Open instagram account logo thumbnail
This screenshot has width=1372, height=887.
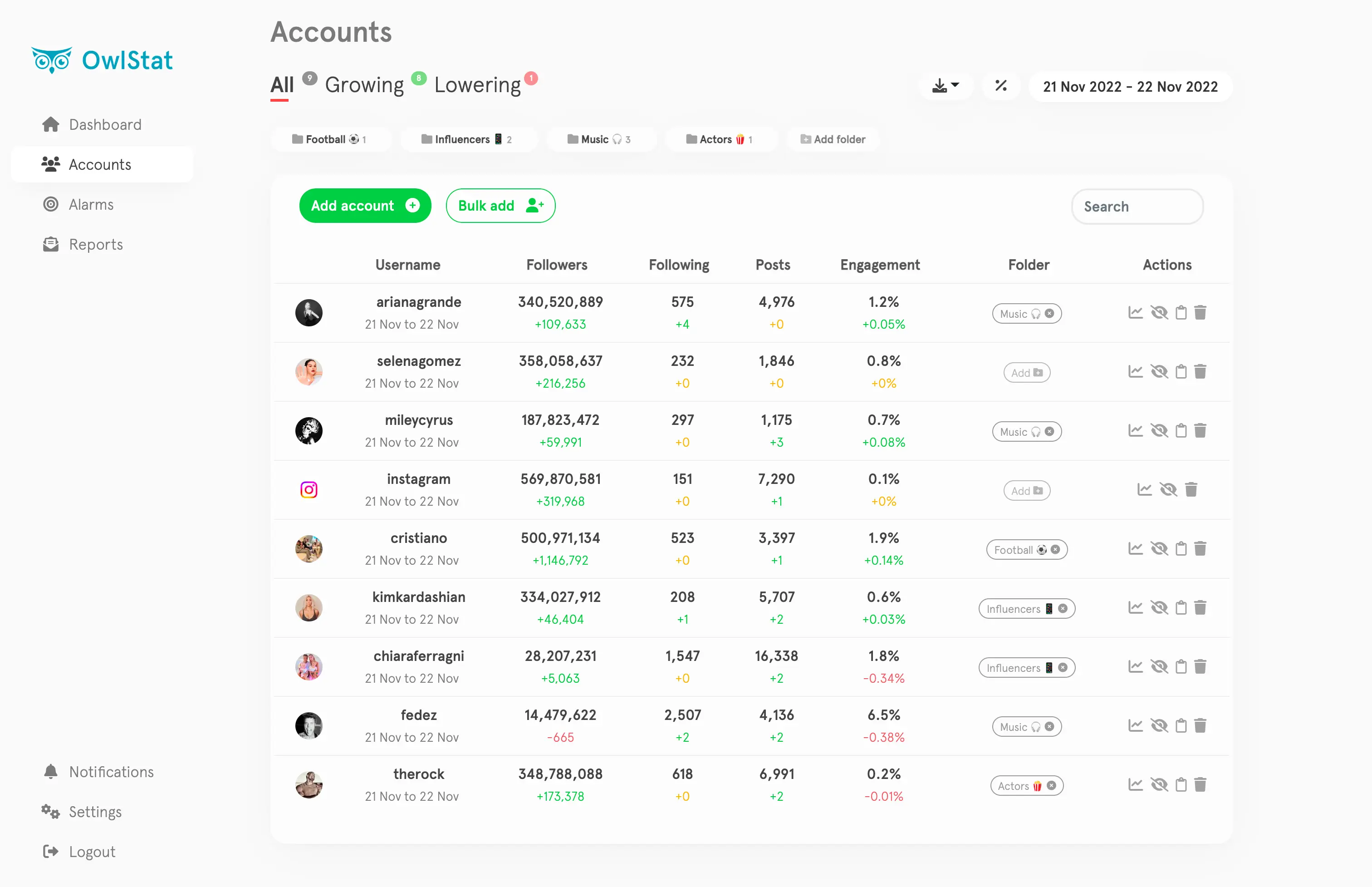click(x=309, y=490)
